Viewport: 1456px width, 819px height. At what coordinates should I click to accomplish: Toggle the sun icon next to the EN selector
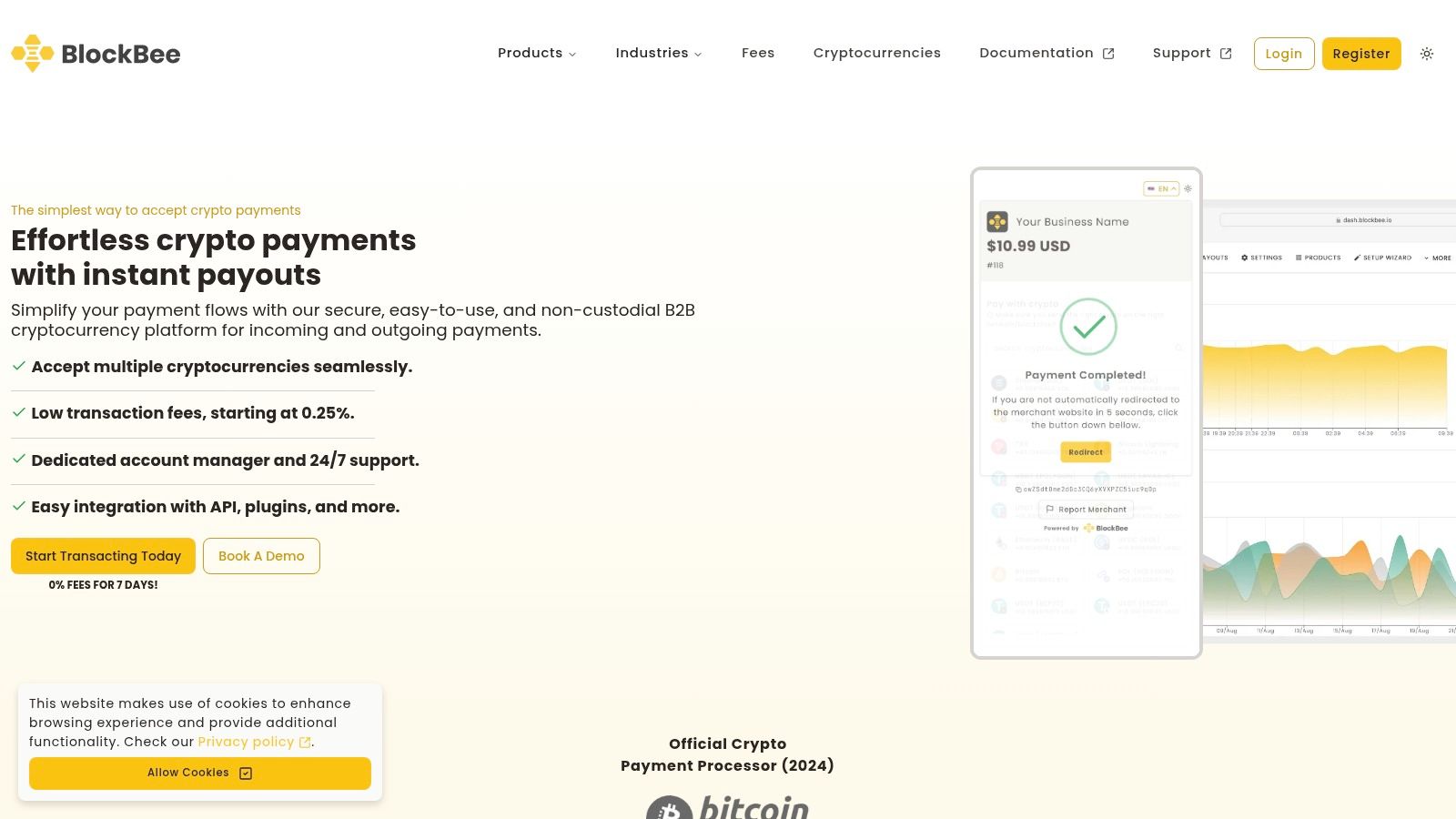coord(1188,188)
